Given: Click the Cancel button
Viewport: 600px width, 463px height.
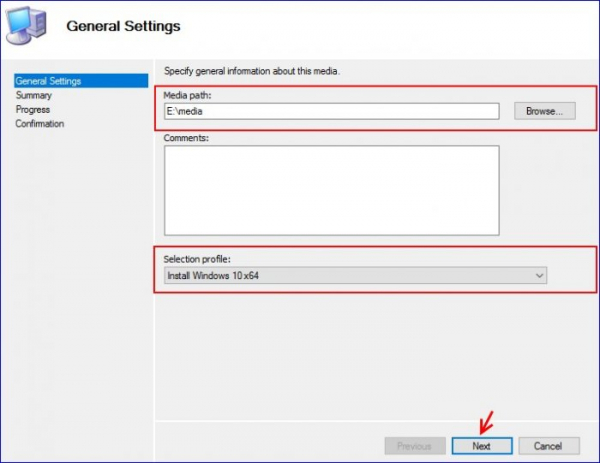Looking at the screenshot, I should coord(549,446).
